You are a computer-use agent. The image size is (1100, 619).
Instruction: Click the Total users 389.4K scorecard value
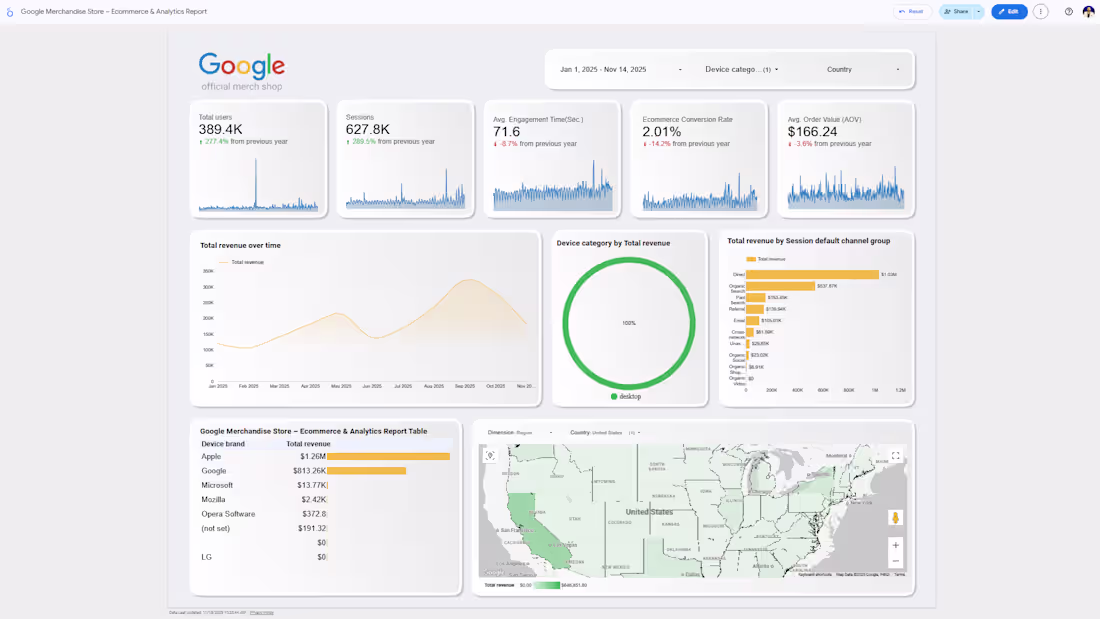[220, 129]
